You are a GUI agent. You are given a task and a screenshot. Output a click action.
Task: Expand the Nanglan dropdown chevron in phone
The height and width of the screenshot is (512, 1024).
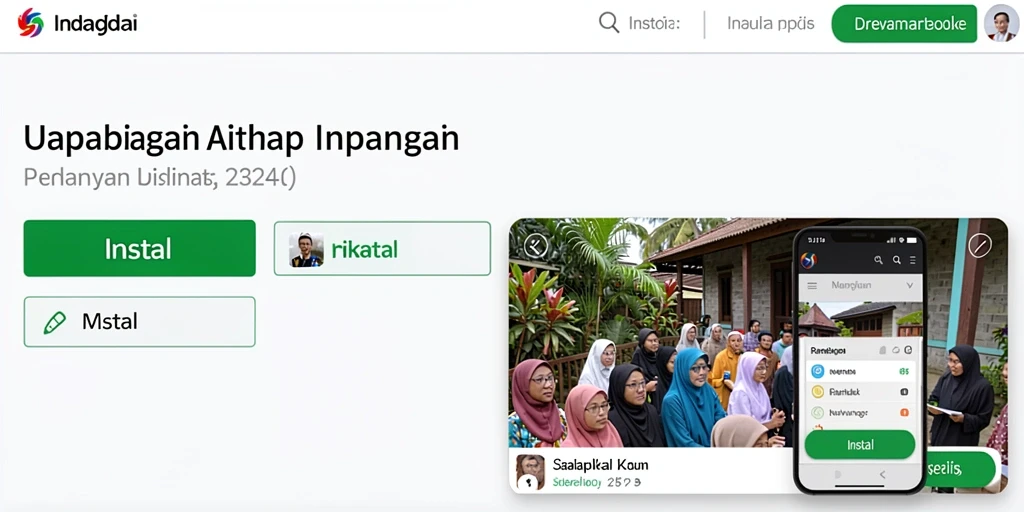coord(910,286)
